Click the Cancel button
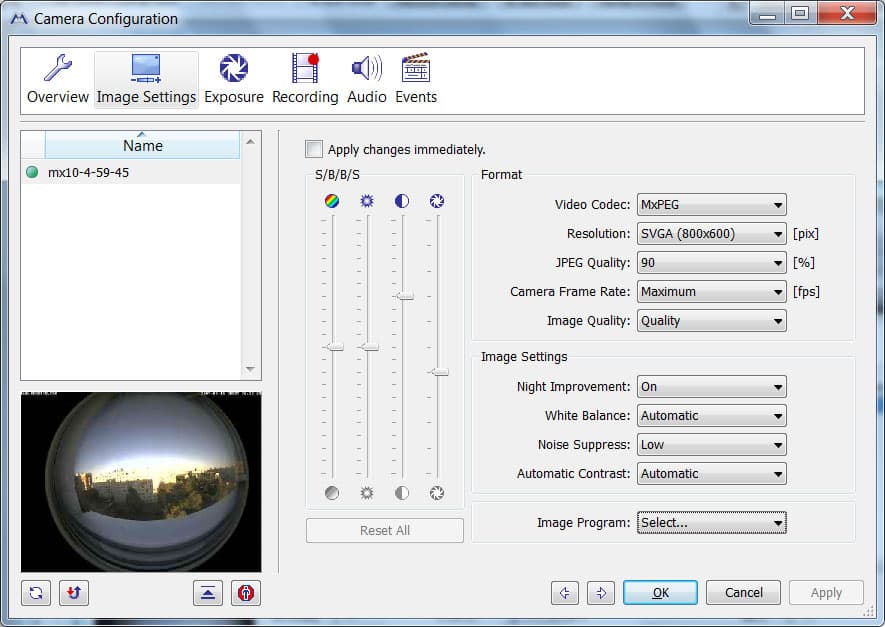885x627 pixels. 743,593
